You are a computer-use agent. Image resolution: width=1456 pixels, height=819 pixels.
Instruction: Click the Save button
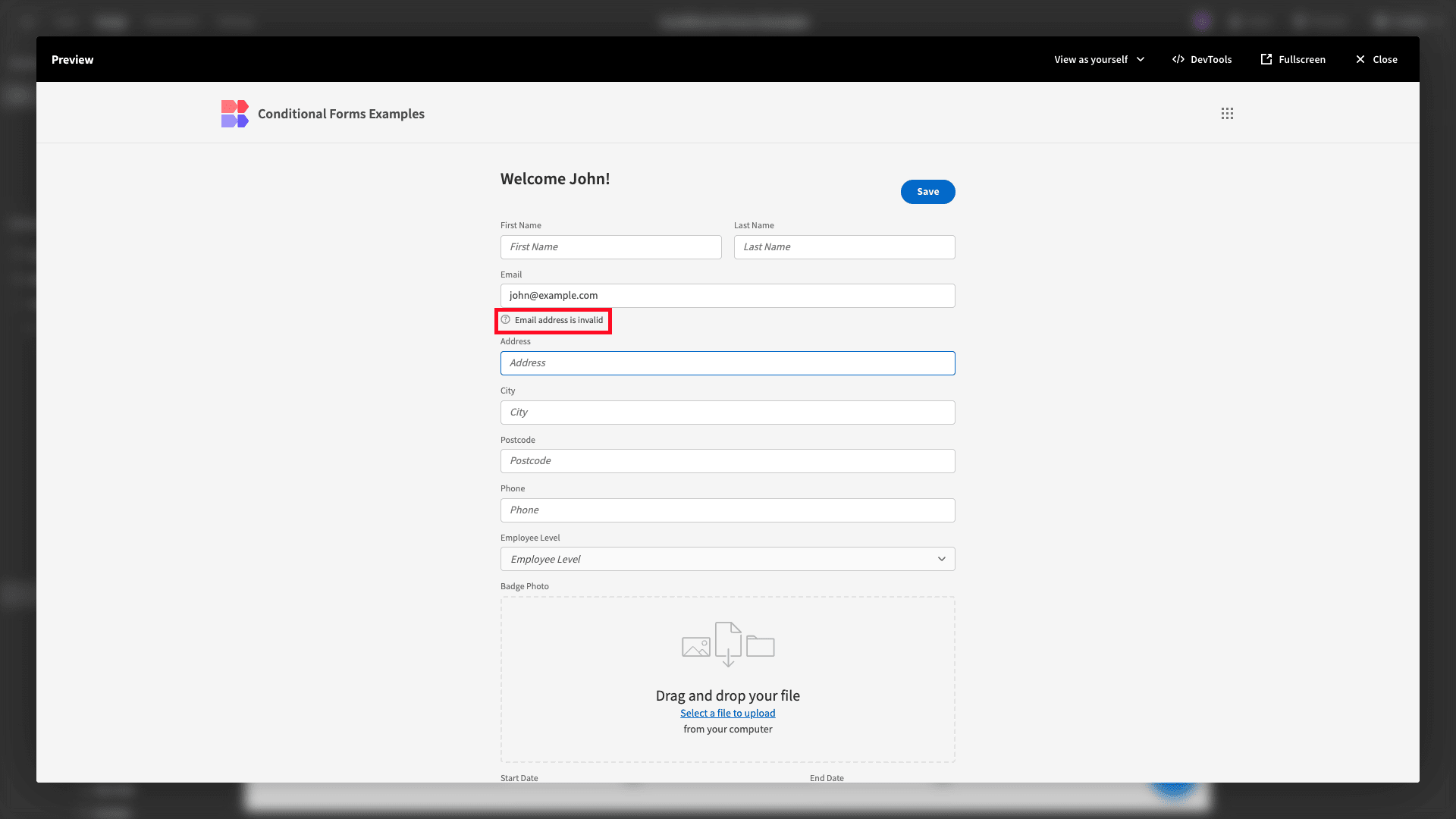click(x=927, y=192)
